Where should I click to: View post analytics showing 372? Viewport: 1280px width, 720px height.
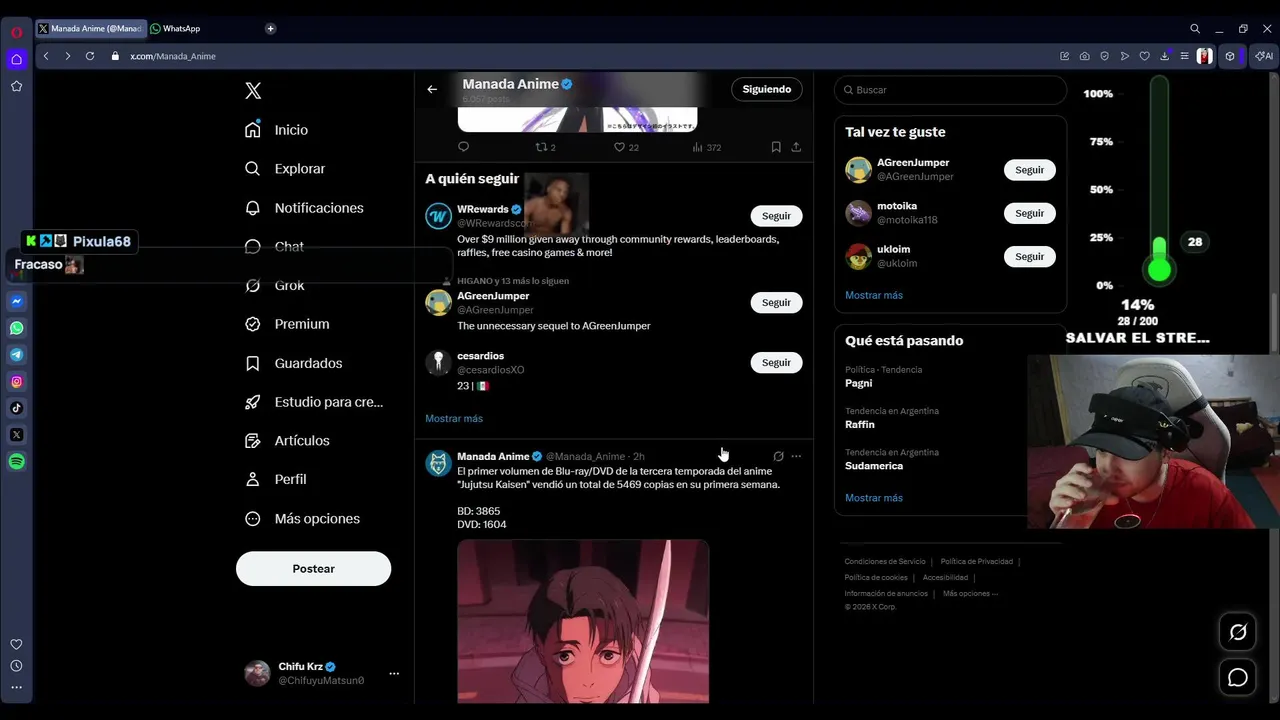pos(706,147)
